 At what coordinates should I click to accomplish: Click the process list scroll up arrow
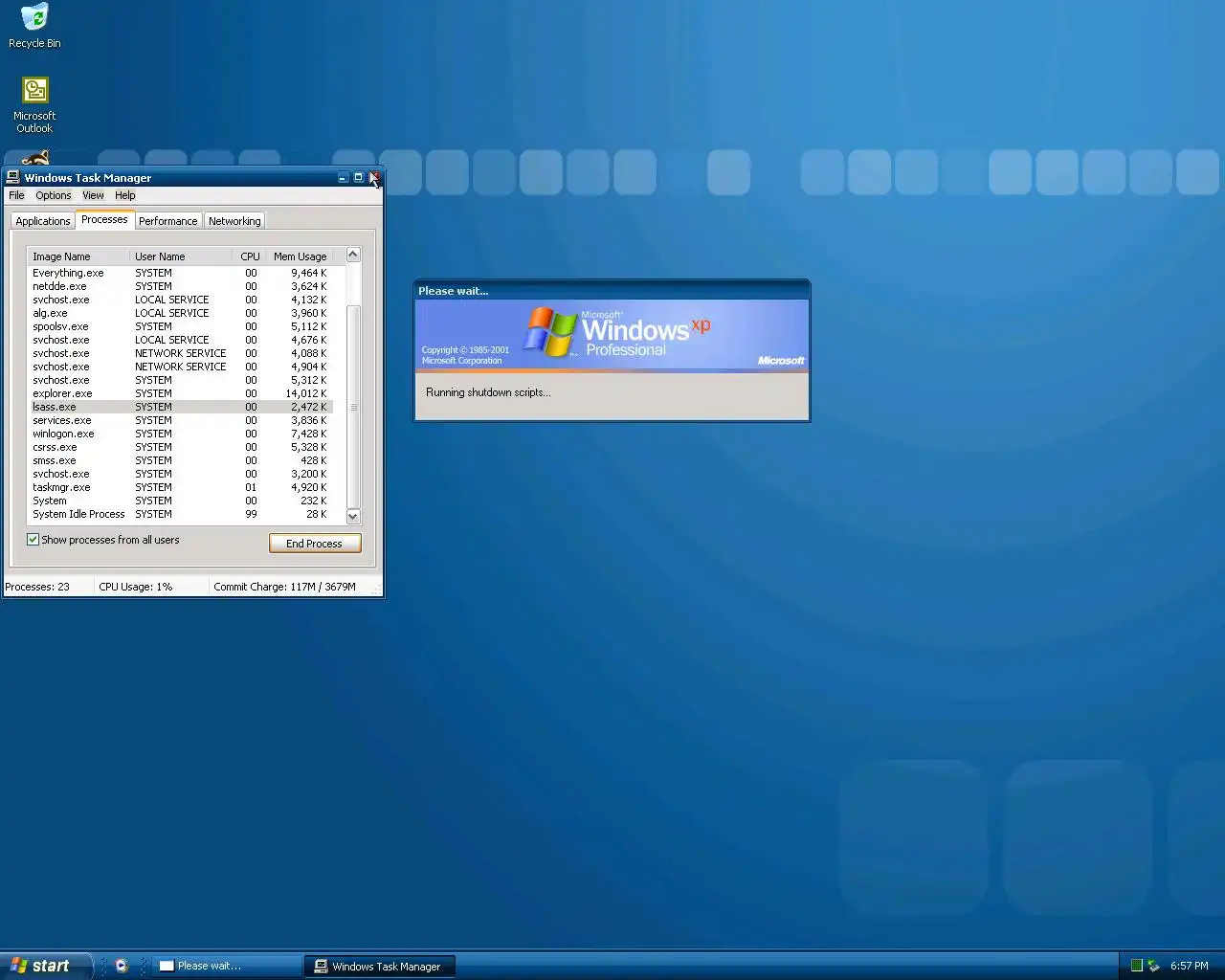353,255
